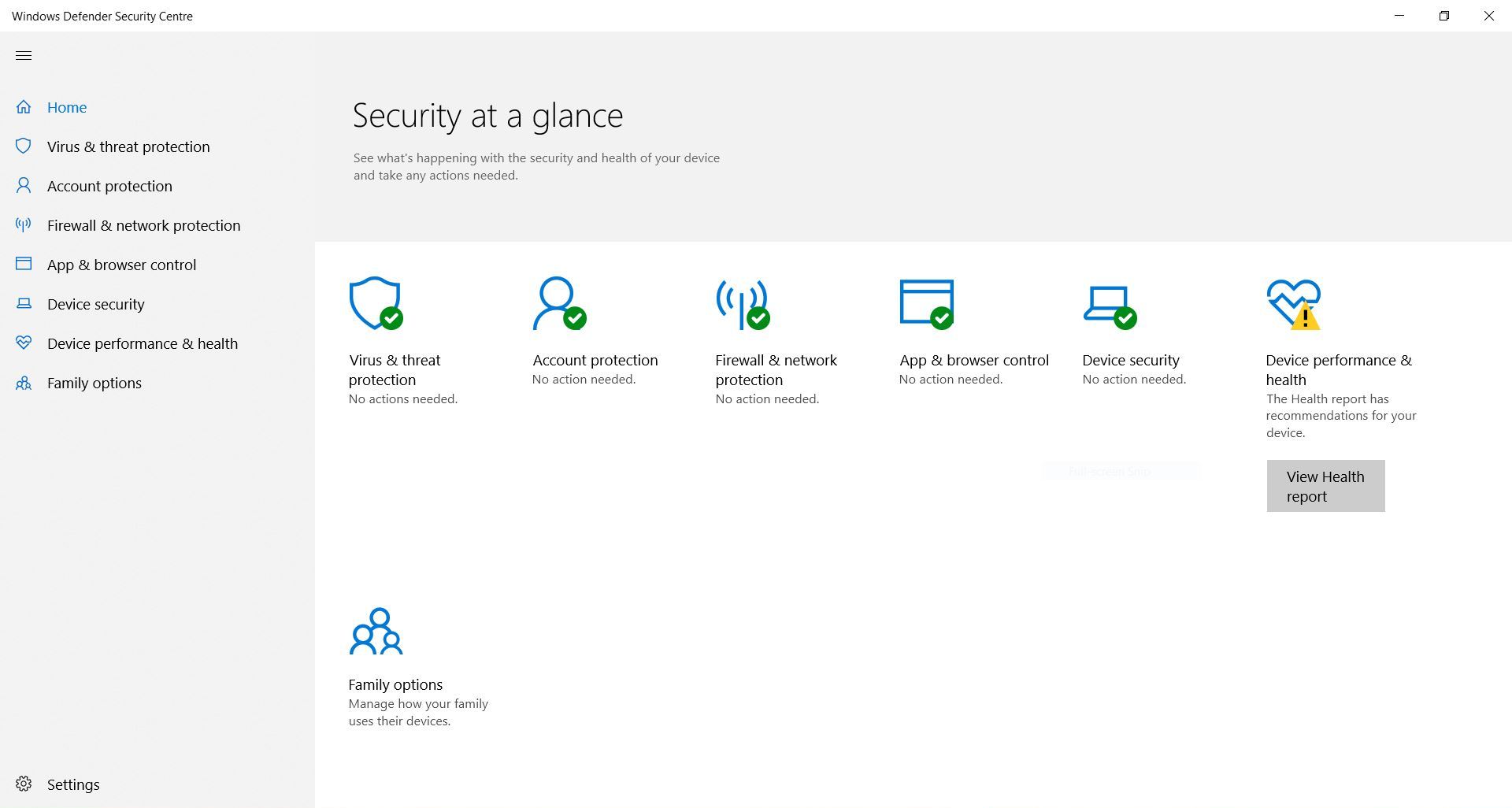Click the Account protection tile title

[595, 360]
